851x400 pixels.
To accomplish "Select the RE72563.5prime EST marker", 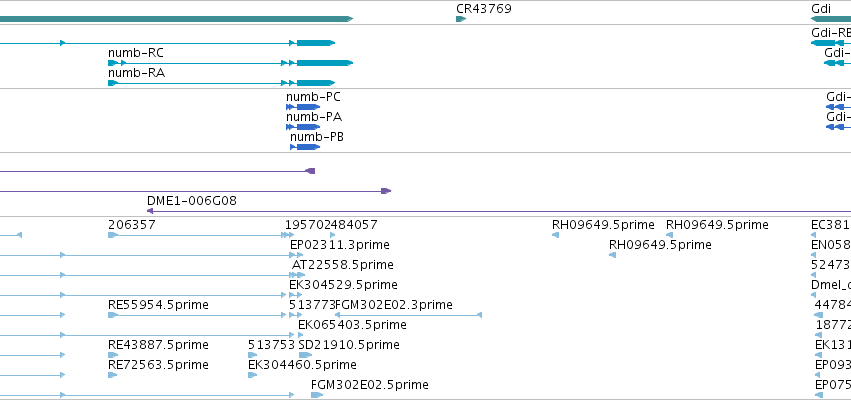I will coord(113,375).
